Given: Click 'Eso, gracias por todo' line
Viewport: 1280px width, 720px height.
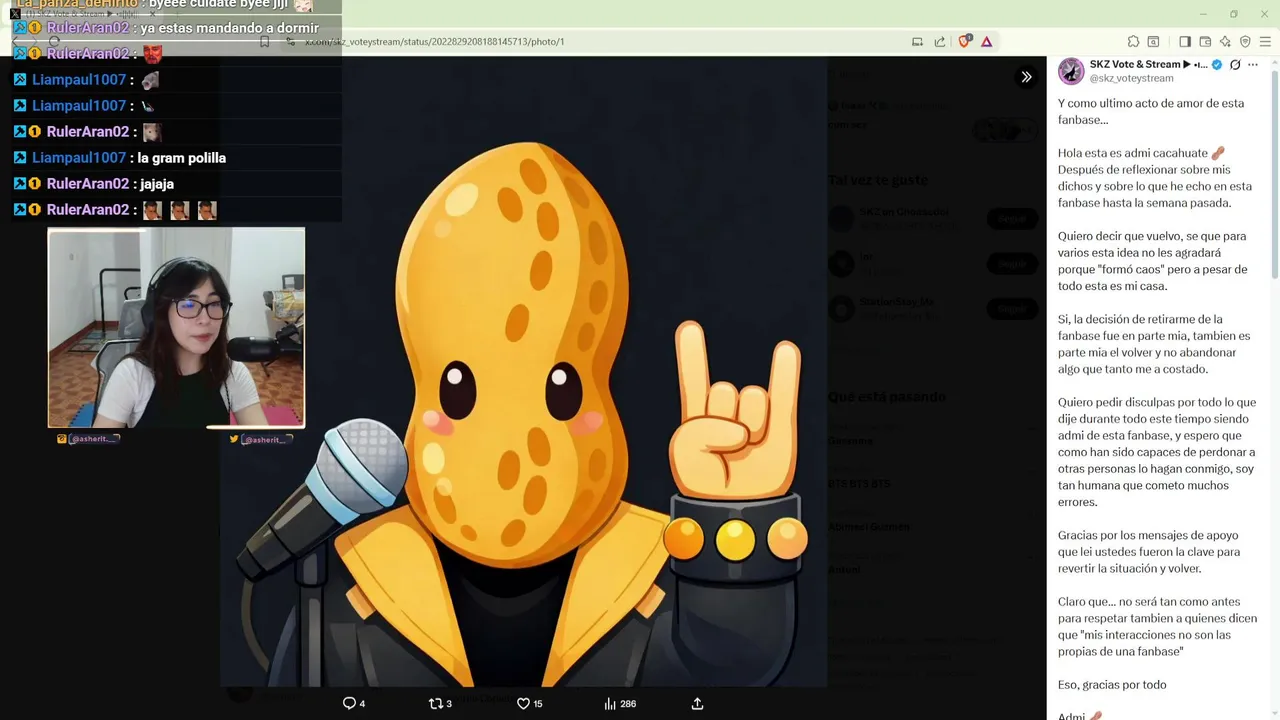Looking at the screenshot, I should tap(1112, 685).
